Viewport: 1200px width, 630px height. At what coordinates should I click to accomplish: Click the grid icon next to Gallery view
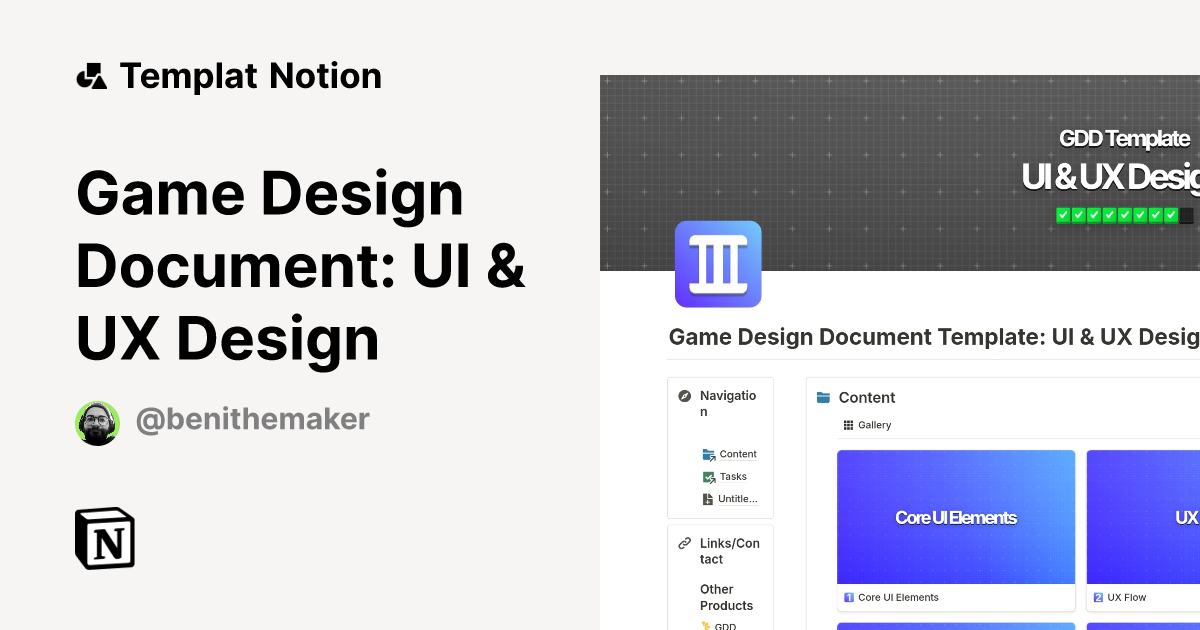pyautogui.click(x=848, y=424)
